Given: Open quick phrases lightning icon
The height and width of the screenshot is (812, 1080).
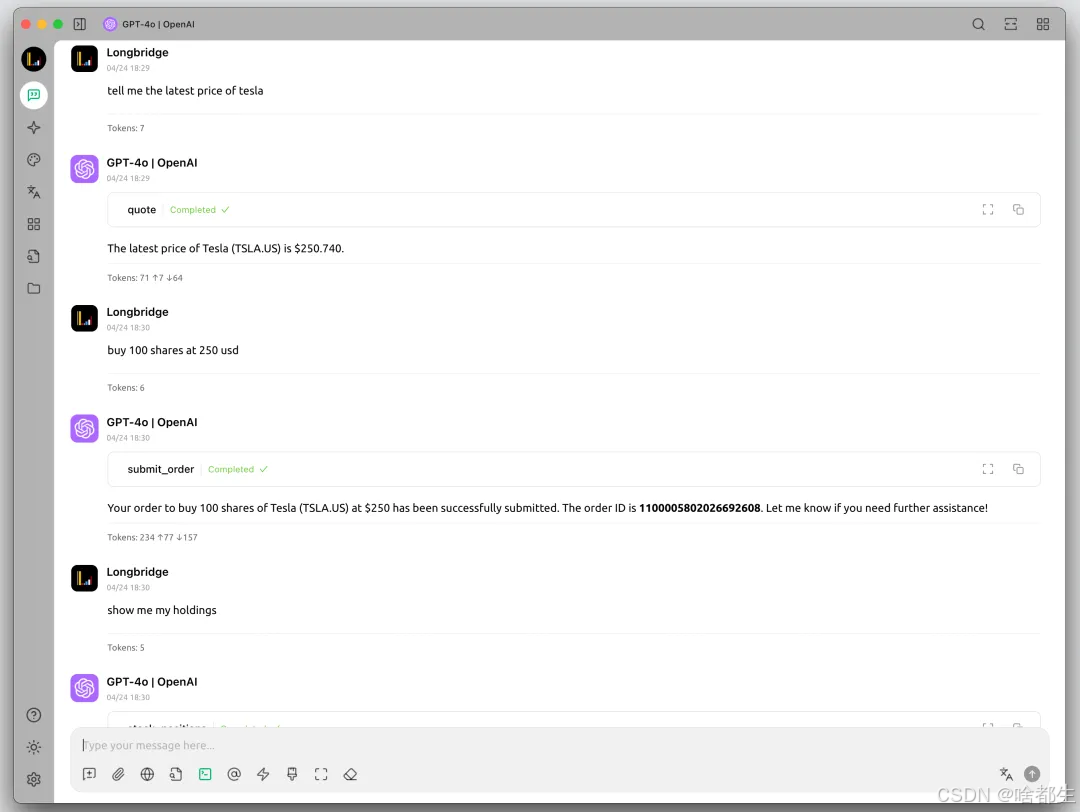Looking at the screenshot, I should click(263, 774).
